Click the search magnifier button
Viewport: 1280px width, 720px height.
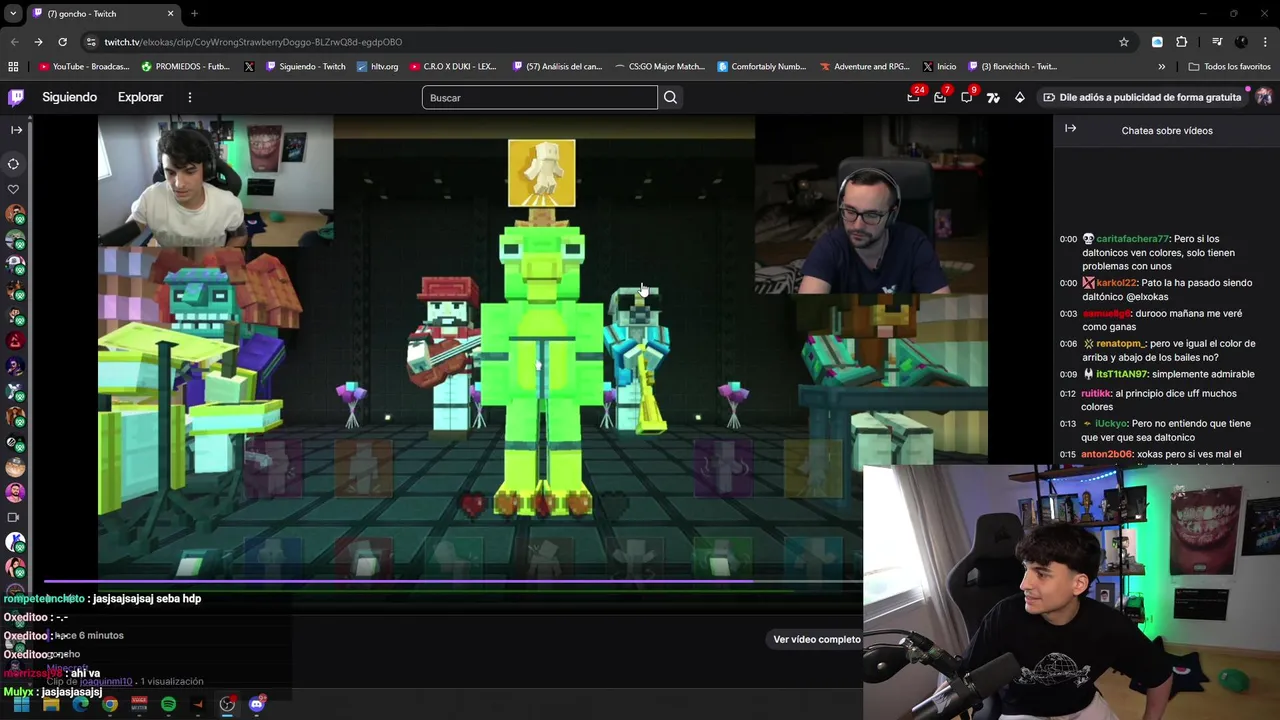coord(670,97)
